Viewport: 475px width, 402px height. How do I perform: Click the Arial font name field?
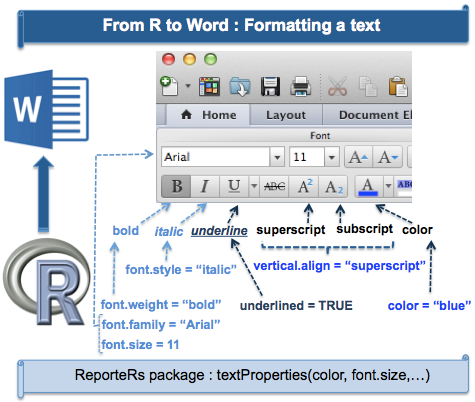pos(215,157)
